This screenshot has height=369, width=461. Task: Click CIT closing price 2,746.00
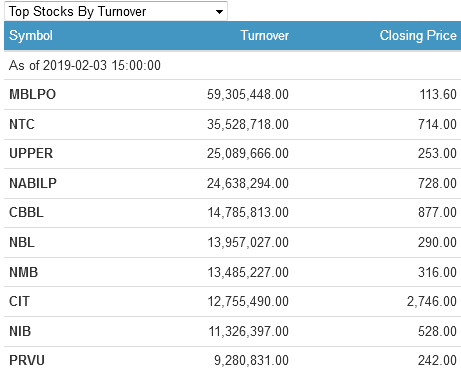click(x=431, y=301)
